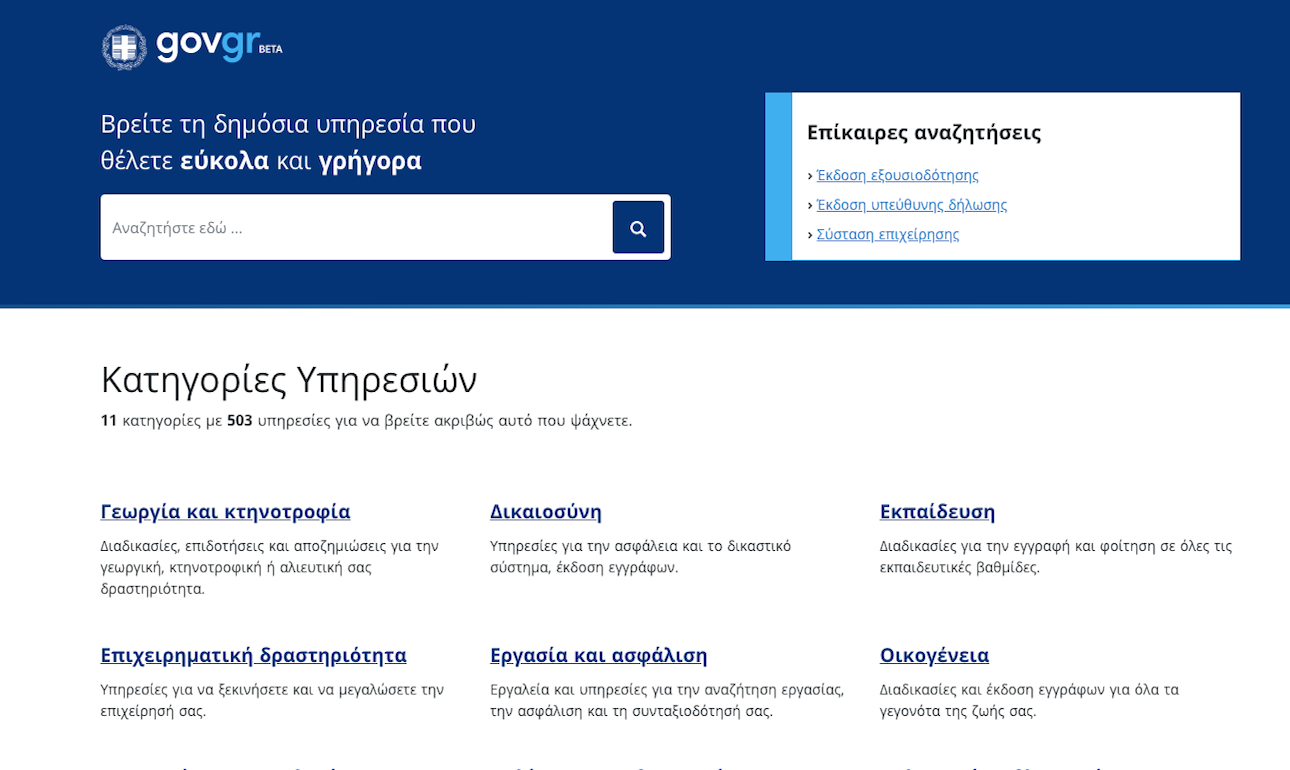
Task: Open the Έκδοση εξουσιοδότησης link
Action: click(897, 174)
